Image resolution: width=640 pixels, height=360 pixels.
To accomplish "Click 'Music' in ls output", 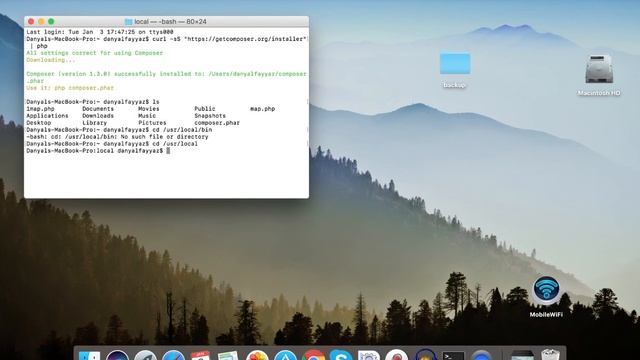I will [147, 116].
